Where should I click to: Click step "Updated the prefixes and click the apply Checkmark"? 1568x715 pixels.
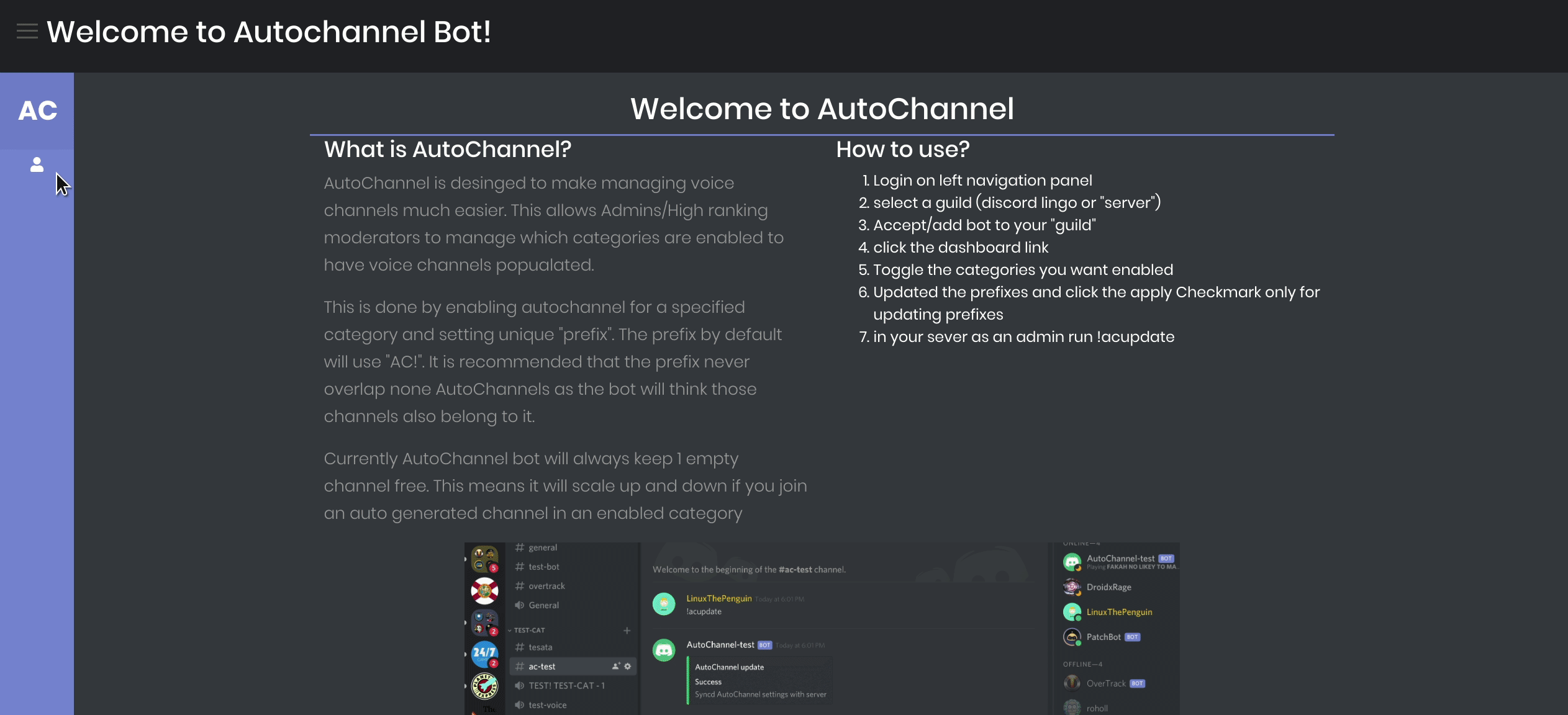[1096, 303]
